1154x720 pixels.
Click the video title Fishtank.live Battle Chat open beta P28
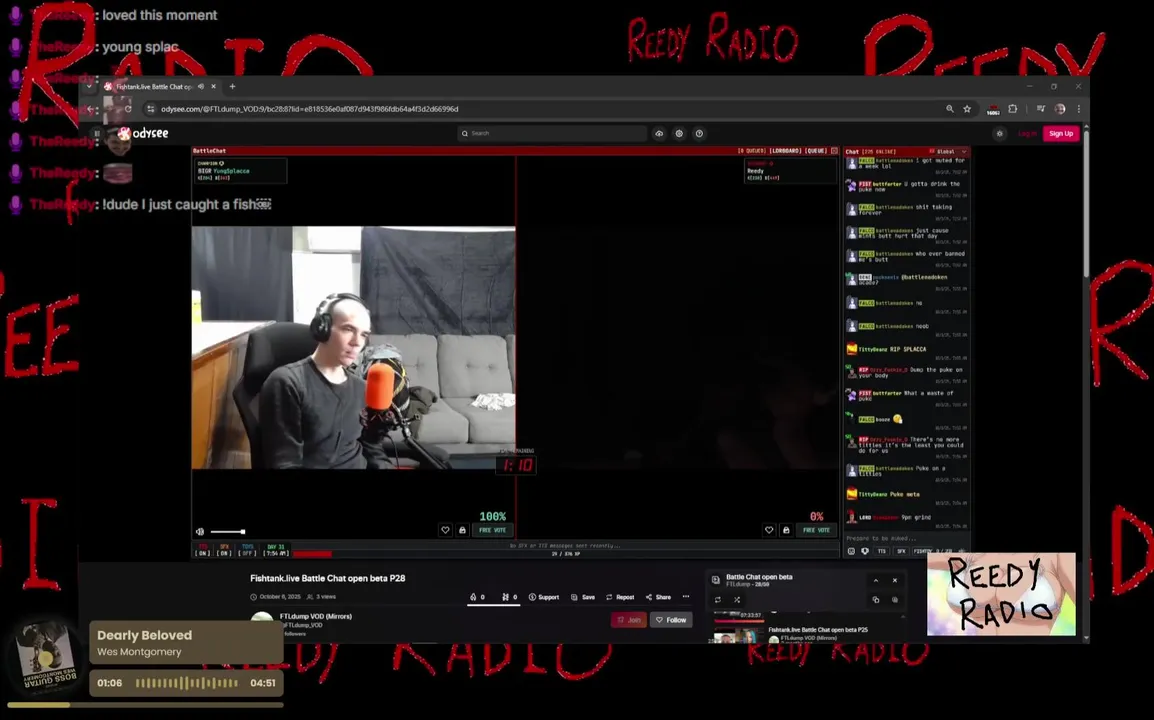pos(328,578)
